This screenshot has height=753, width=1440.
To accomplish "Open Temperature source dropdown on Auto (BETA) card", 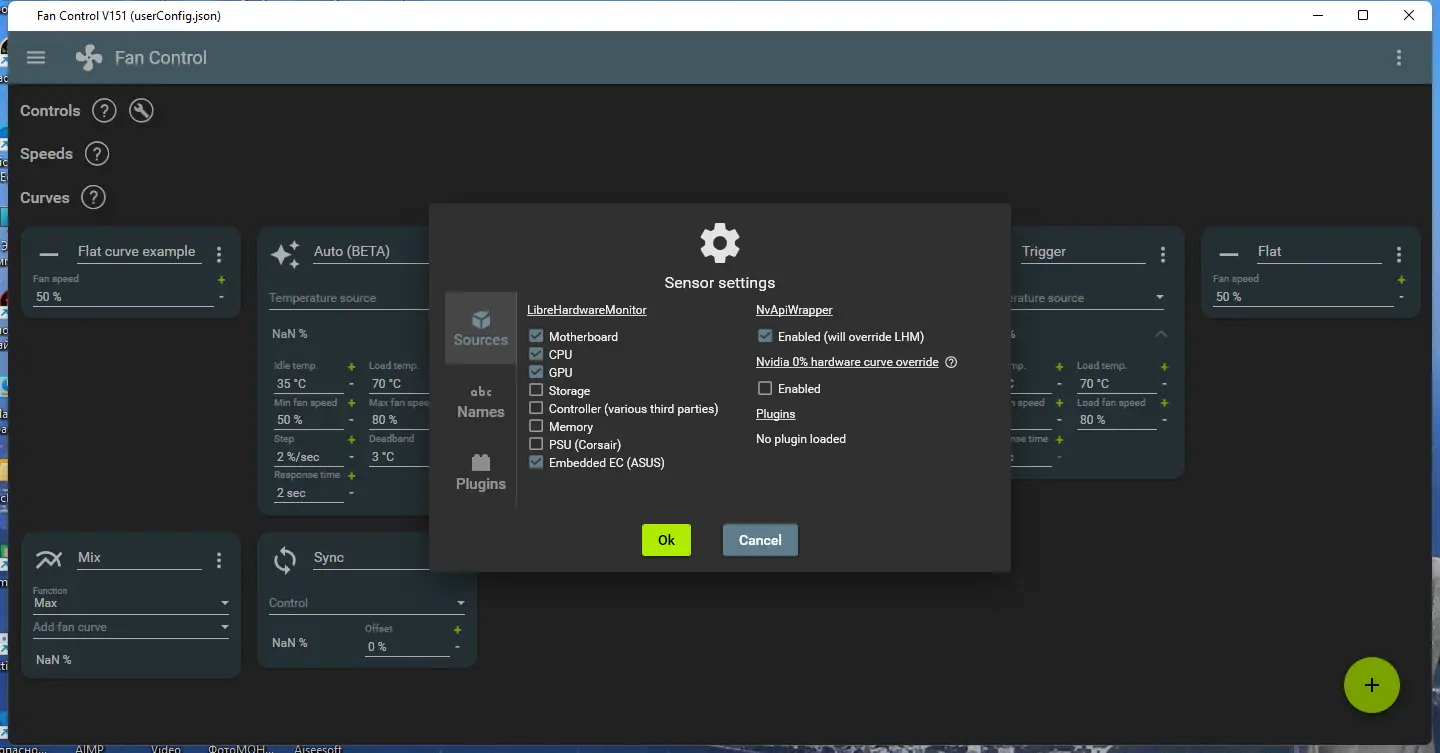I will tap(349, 298).
